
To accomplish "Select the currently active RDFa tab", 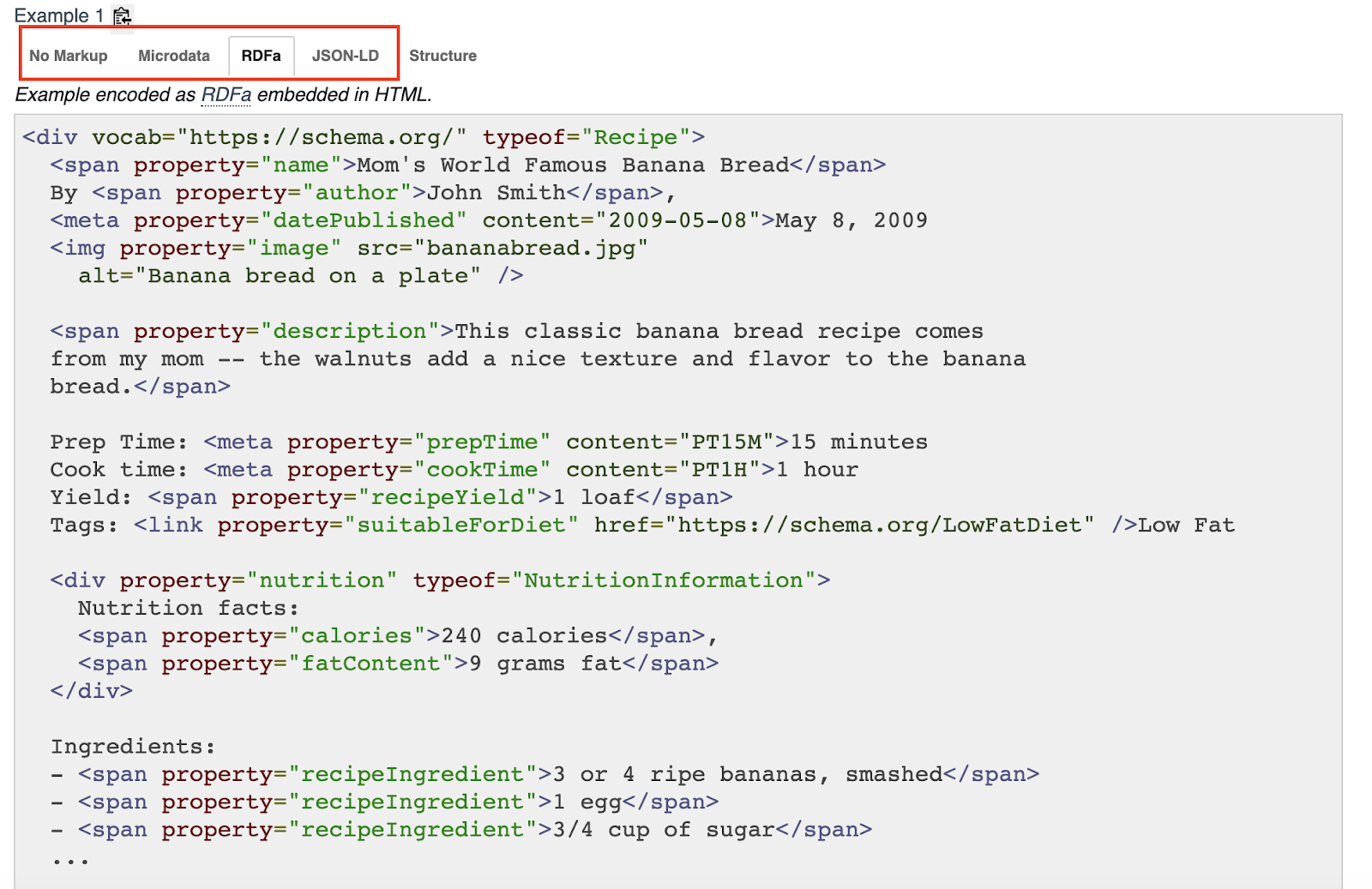I will pyautogui.click(x=262, y=55).
